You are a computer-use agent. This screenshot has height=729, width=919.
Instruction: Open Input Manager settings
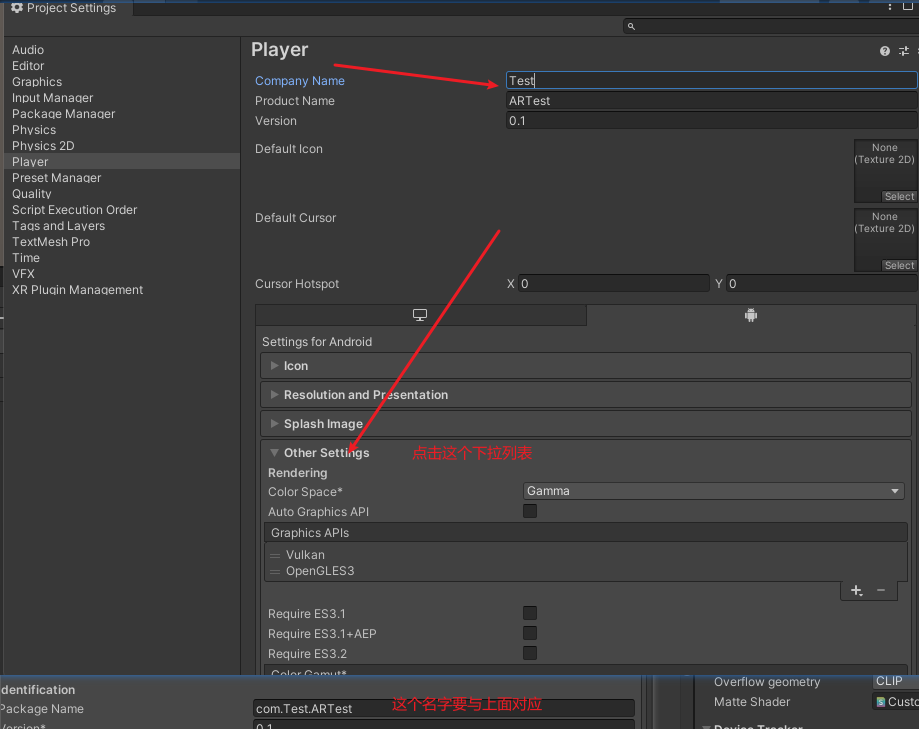52,98
